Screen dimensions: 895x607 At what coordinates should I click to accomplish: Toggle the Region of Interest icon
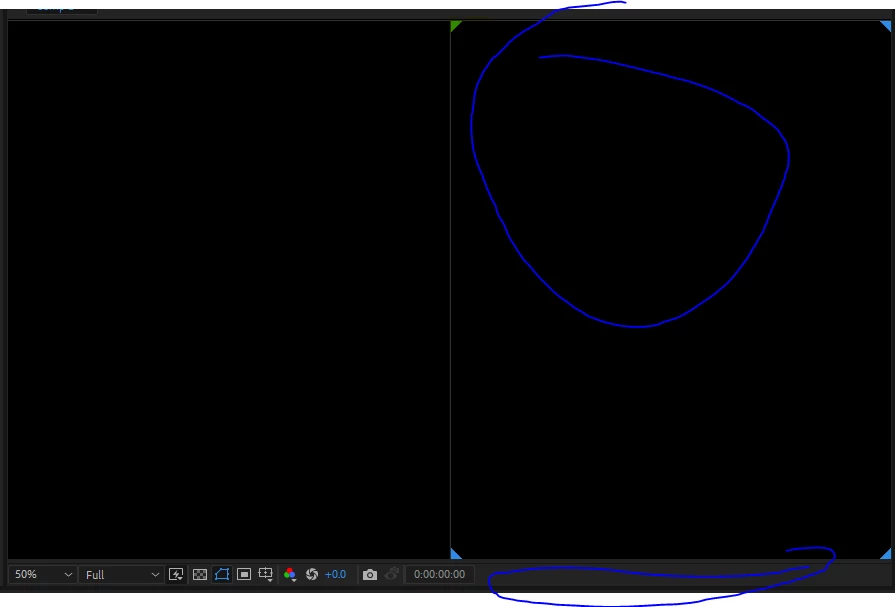(244, 574)
